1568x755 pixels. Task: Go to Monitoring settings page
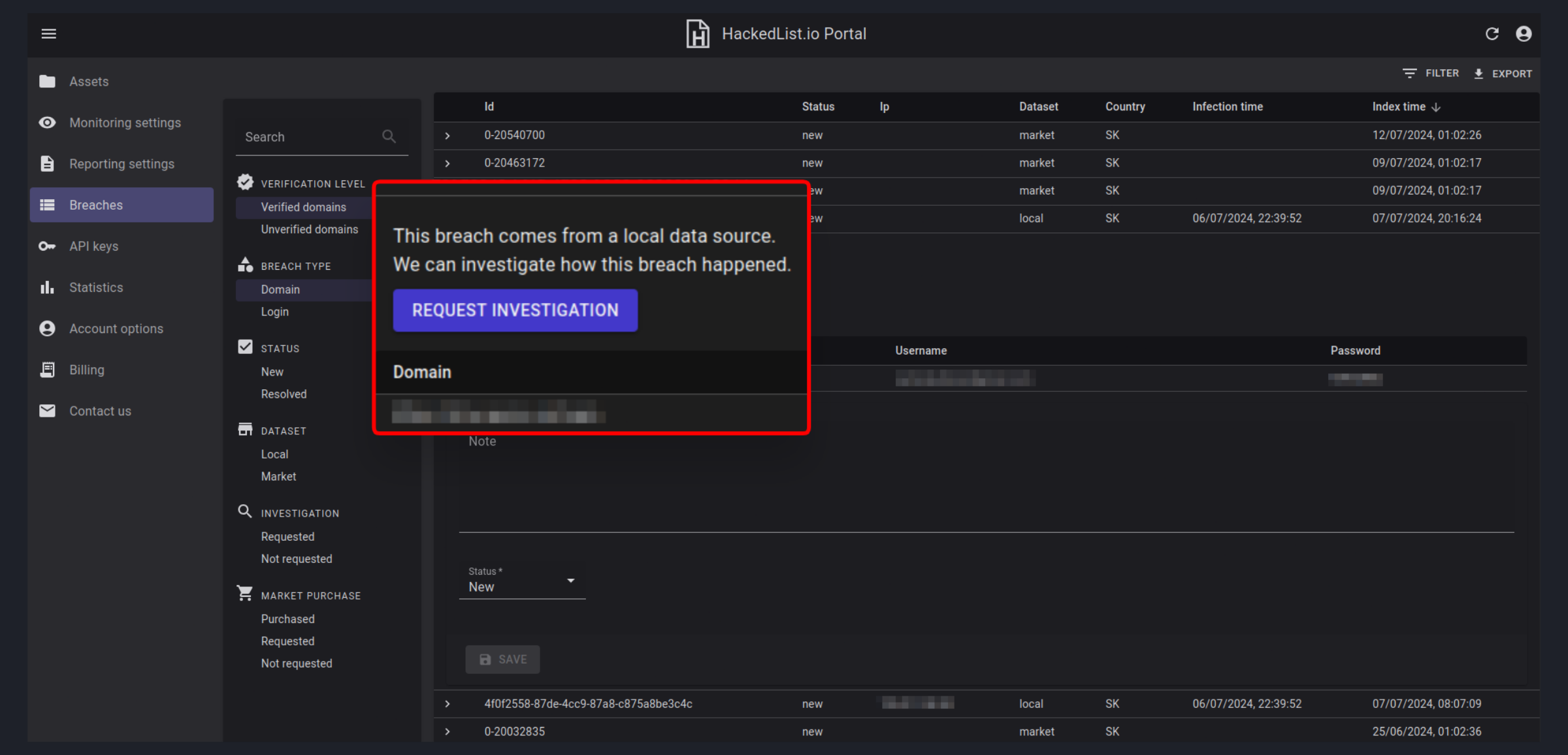(x=125, y=123)
